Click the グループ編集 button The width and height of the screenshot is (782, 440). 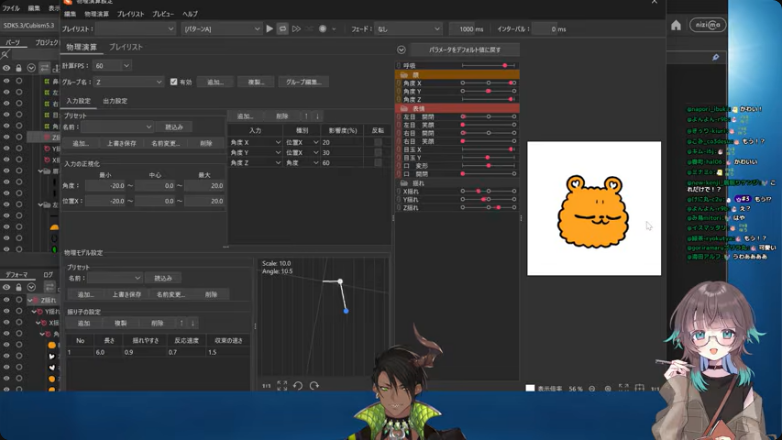303,82
